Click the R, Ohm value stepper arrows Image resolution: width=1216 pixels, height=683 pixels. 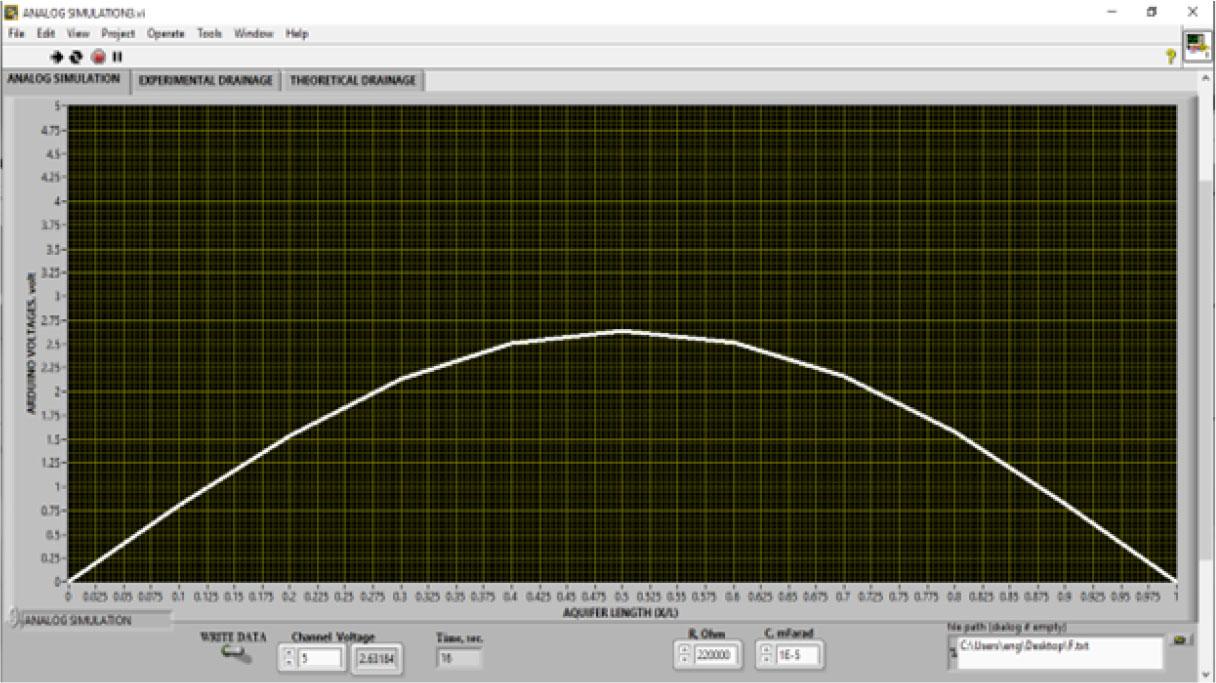(x=683, y=655)
